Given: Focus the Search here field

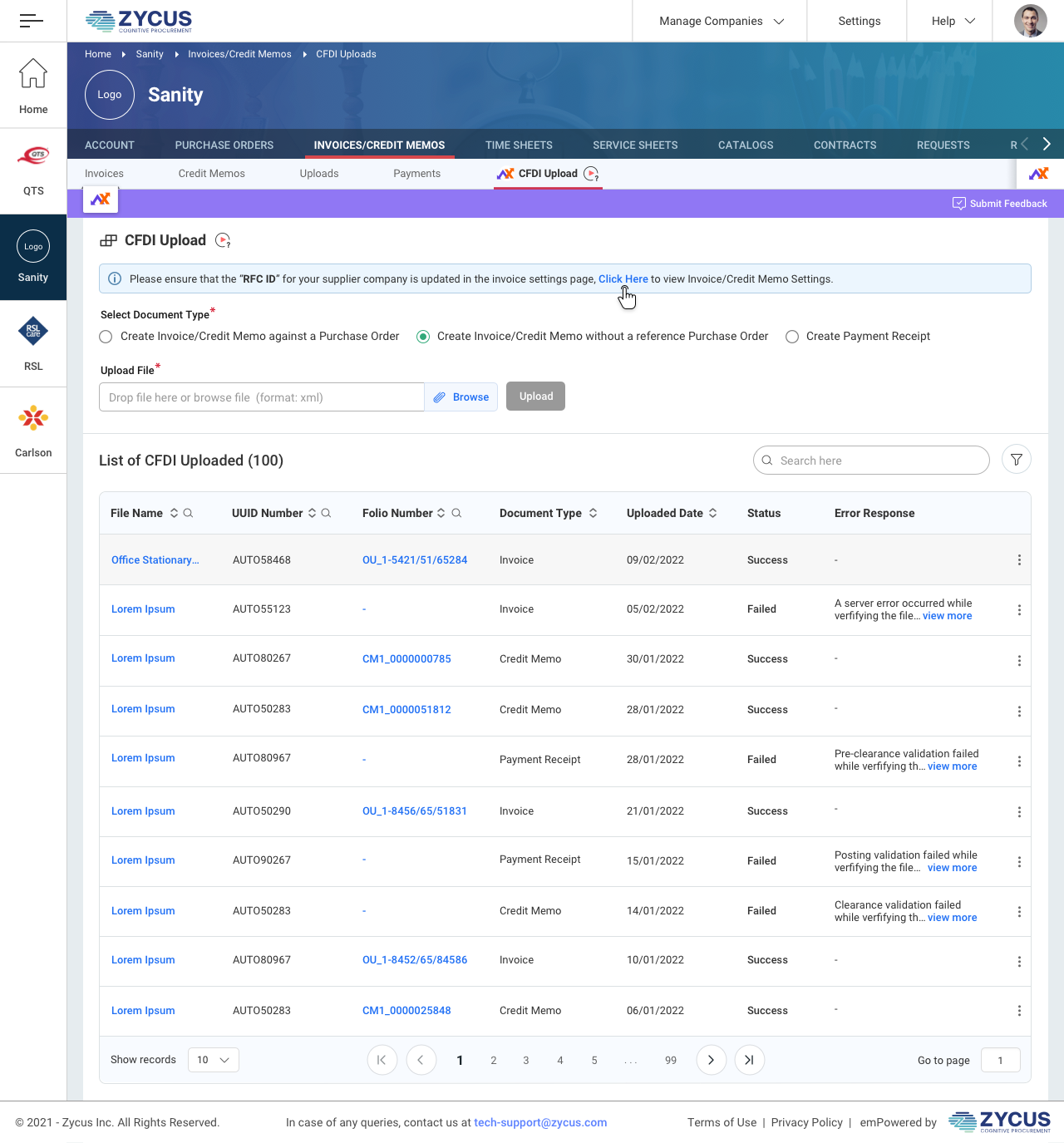Looking at the screenshot, I should (871, 461).
